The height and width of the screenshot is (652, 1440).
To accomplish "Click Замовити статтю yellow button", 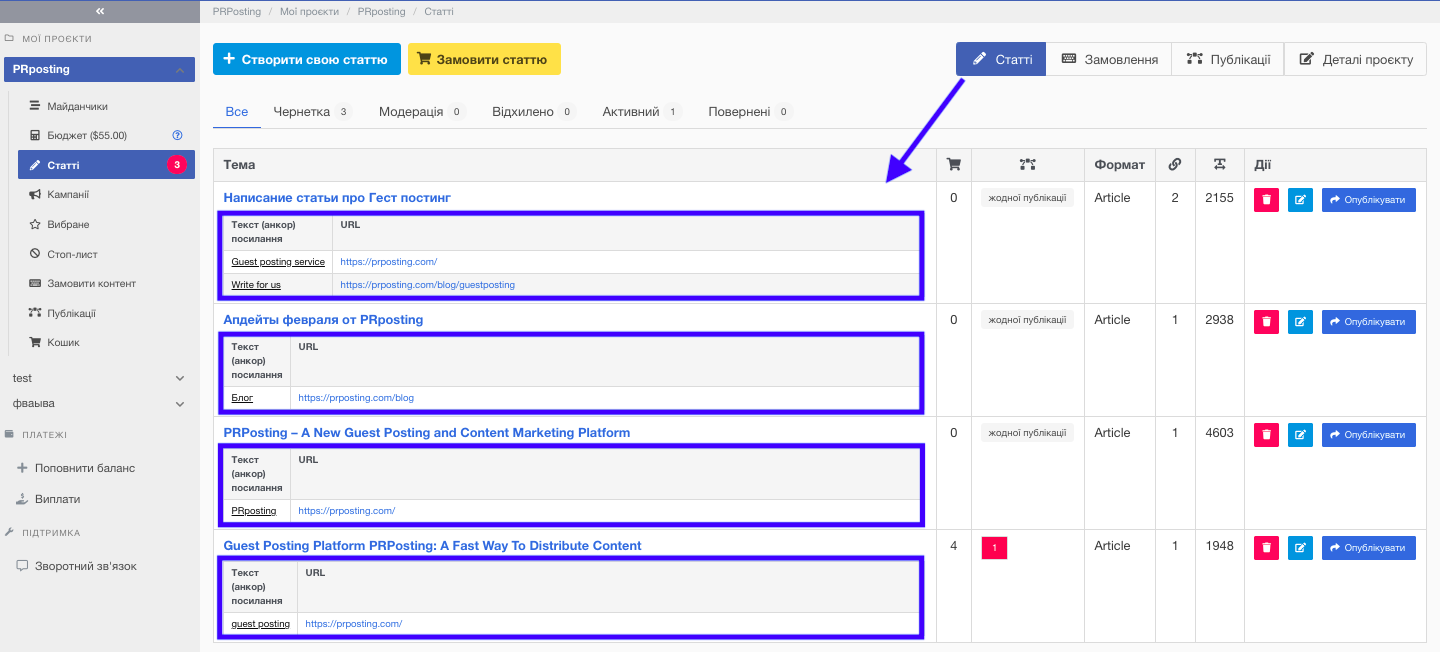I will 484,59.
